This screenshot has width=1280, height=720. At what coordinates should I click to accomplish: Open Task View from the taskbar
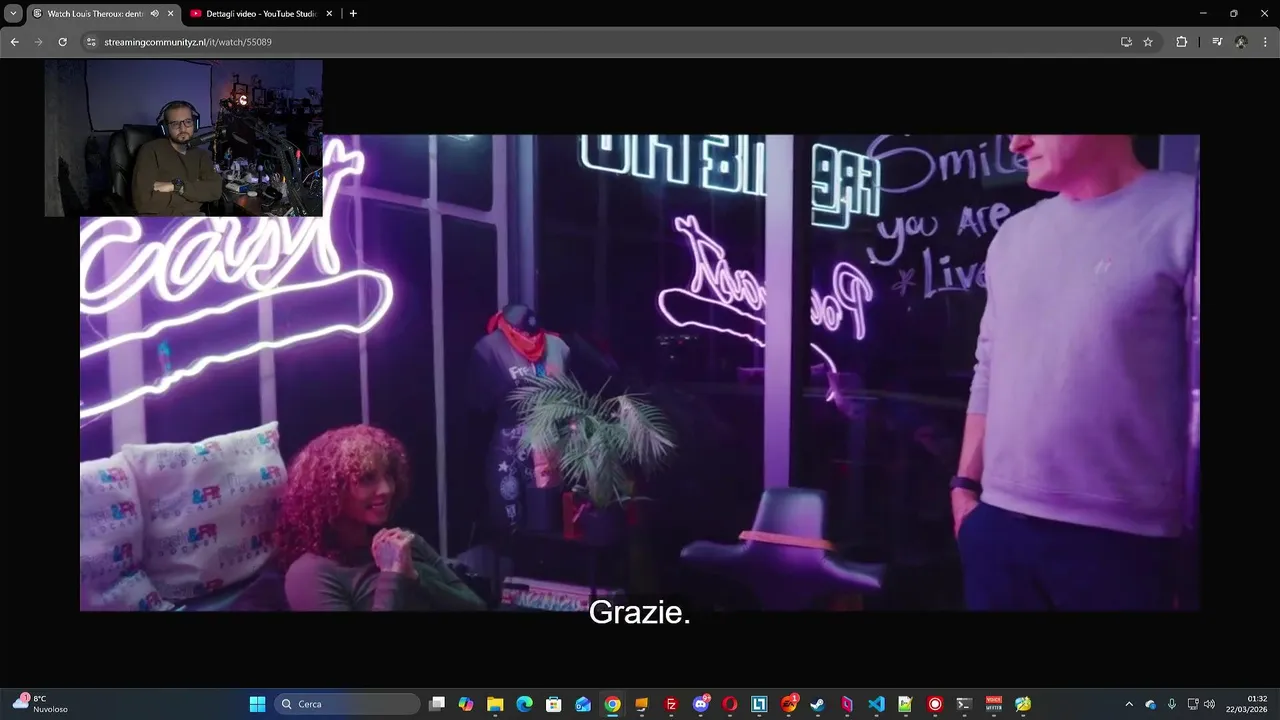[x=437, y=704]
